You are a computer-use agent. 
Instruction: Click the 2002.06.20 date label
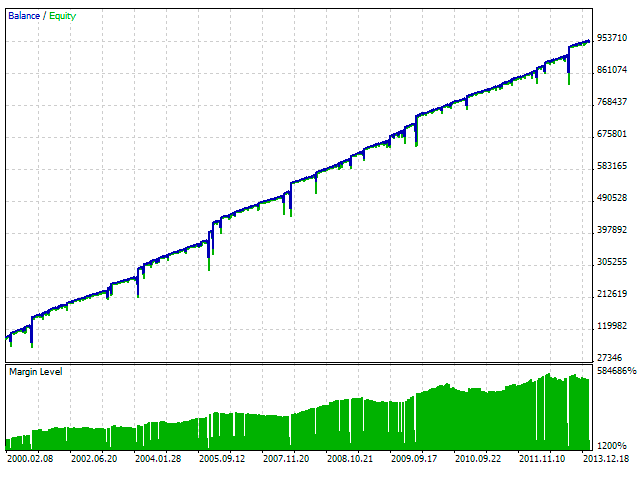point(94,459)
